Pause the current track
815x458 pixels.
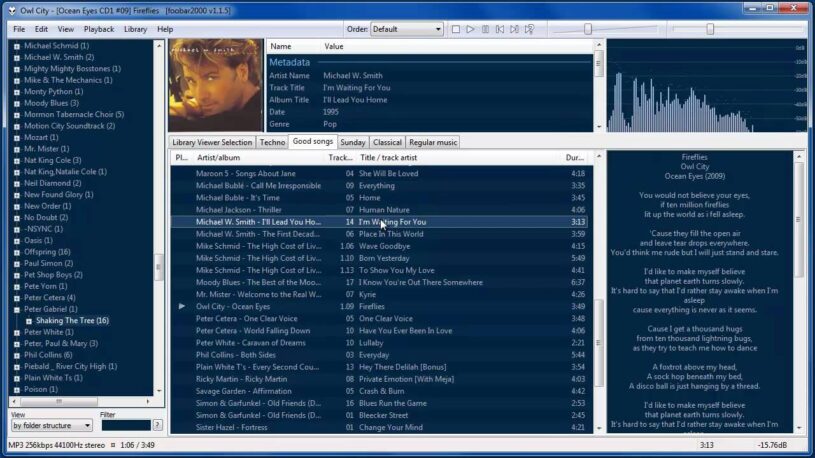click(x=485, y=29)
